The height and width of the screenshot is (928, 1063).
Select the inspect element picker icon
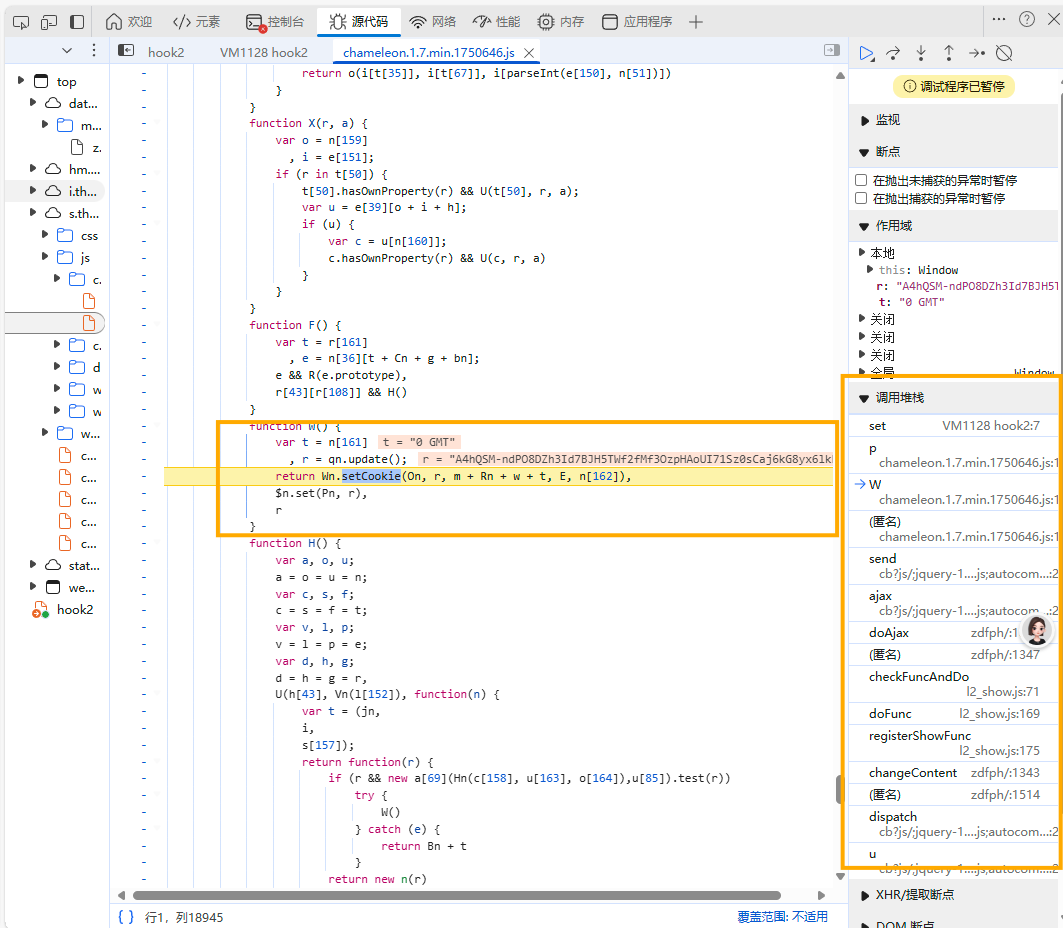click(x=22, y=21)
